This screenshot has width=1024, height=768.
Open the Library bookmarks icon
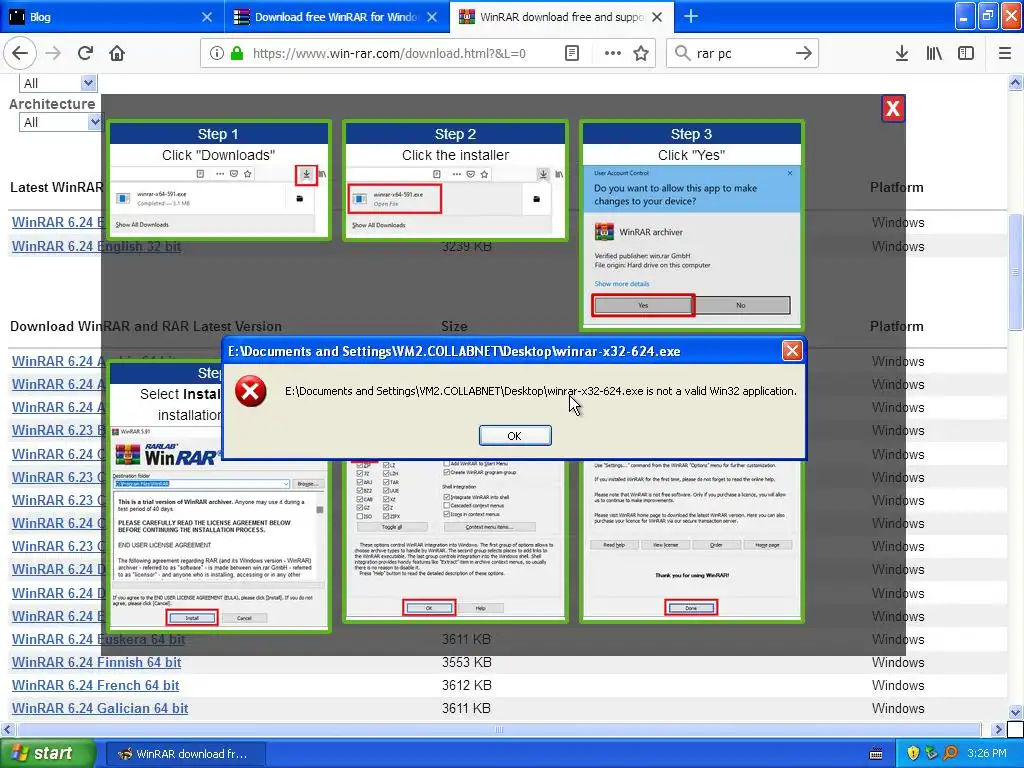point(934,53)
